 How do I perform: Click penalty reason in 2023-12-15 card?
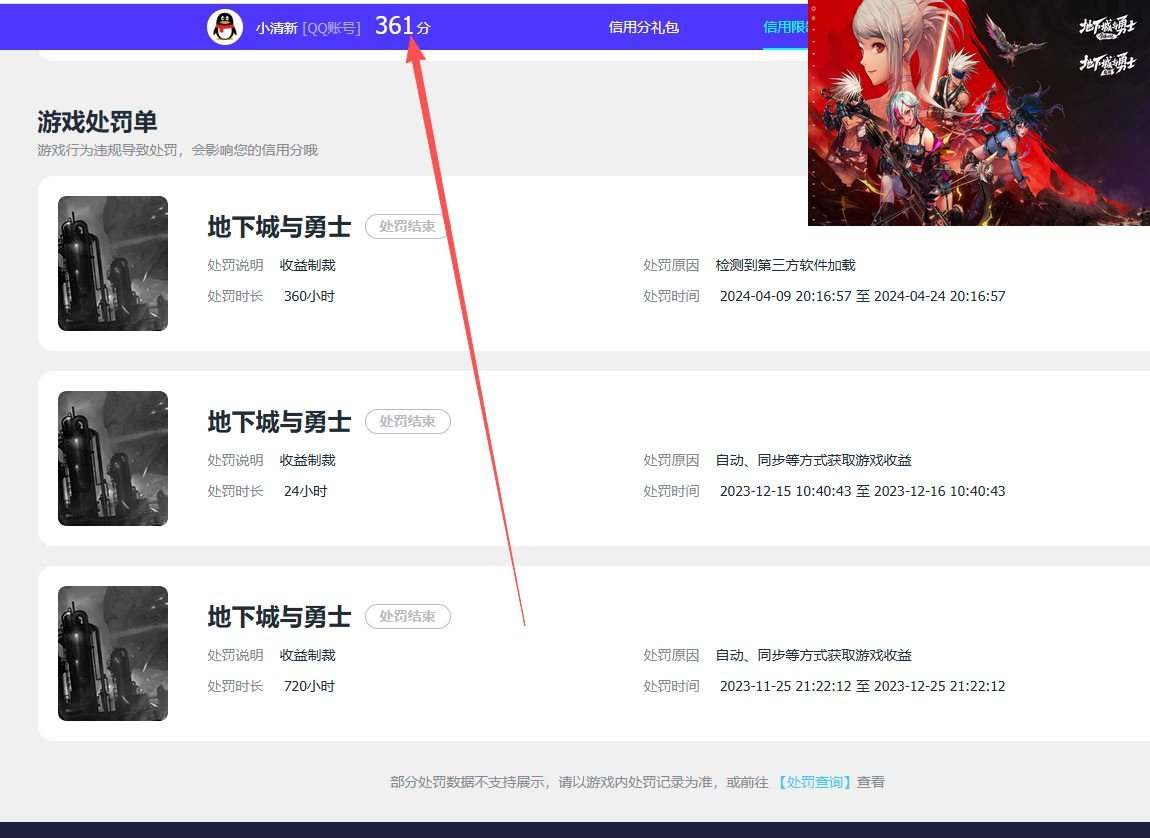813,460
